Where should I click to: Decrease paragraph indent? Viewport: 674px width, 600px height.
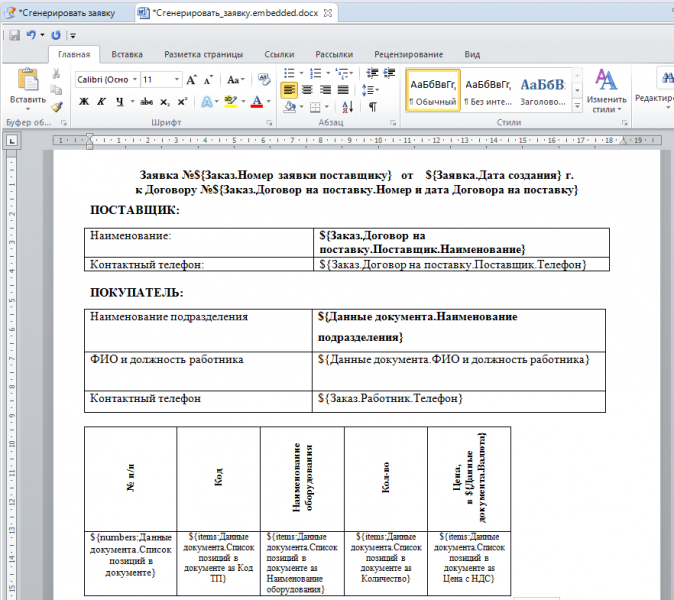tap(372, 73)
